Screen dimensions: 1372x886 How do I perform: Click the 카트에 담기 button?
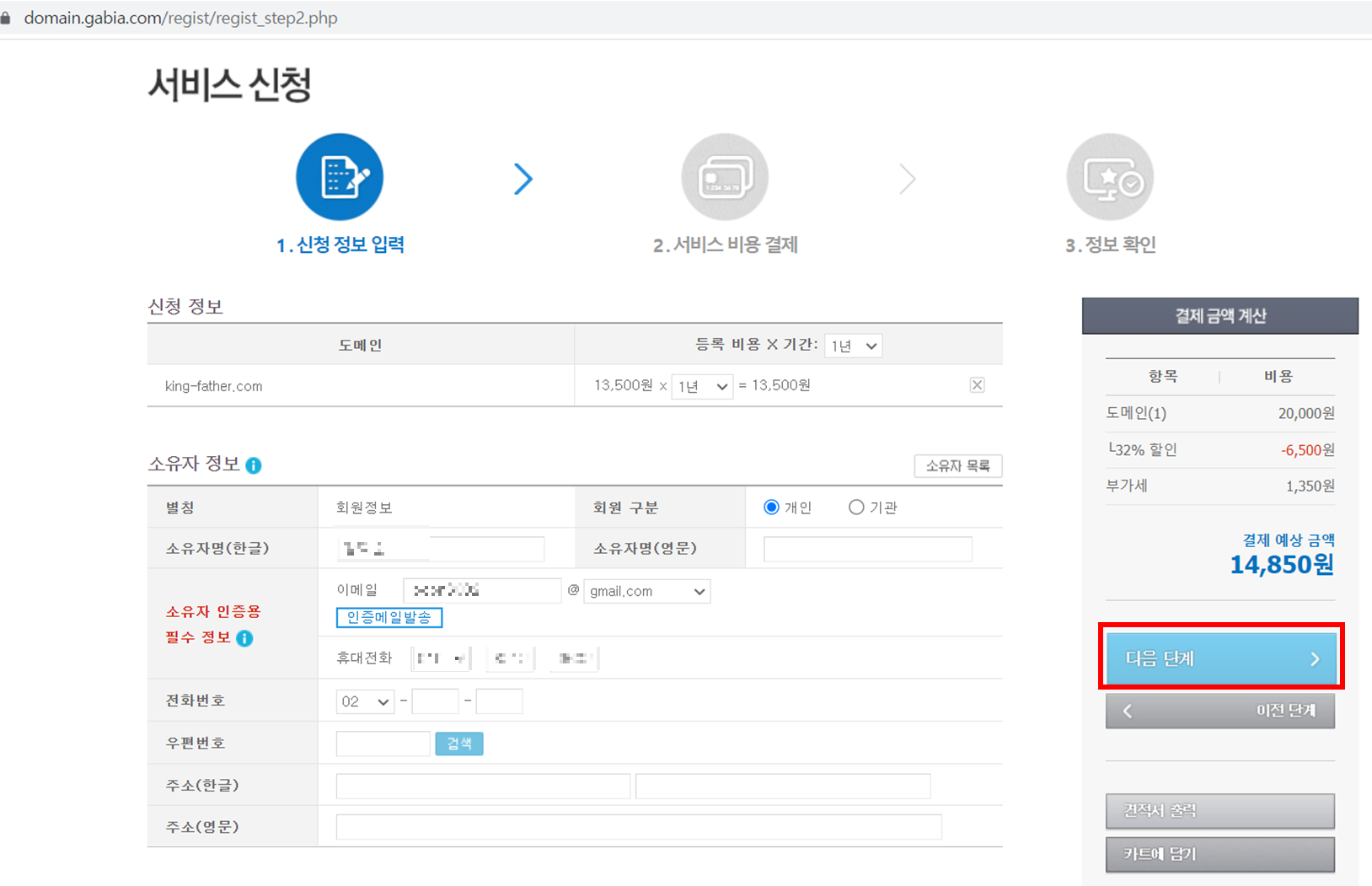1219,853
